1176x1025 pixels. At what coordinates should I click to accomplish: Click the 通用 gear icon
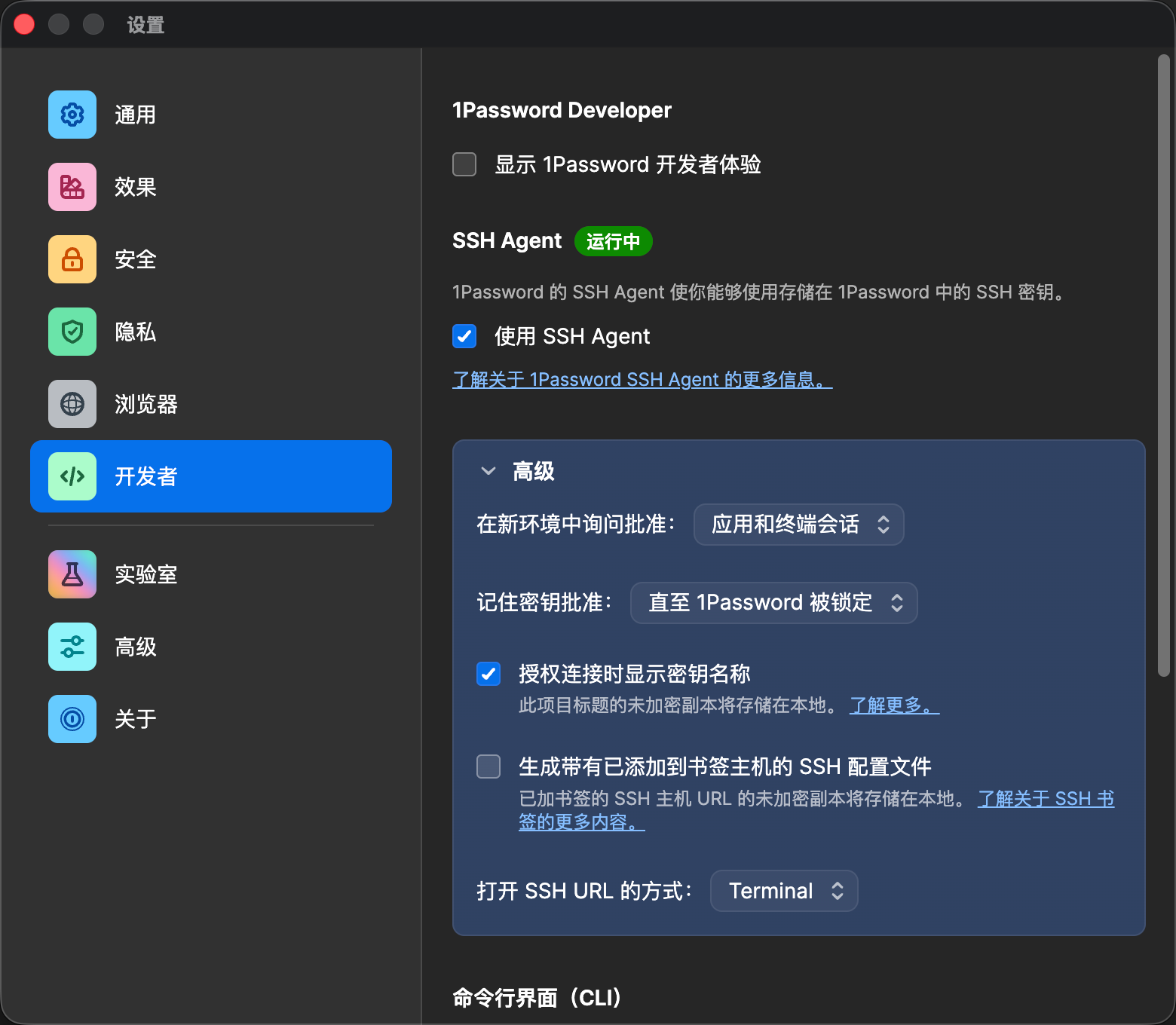[72, 115]
